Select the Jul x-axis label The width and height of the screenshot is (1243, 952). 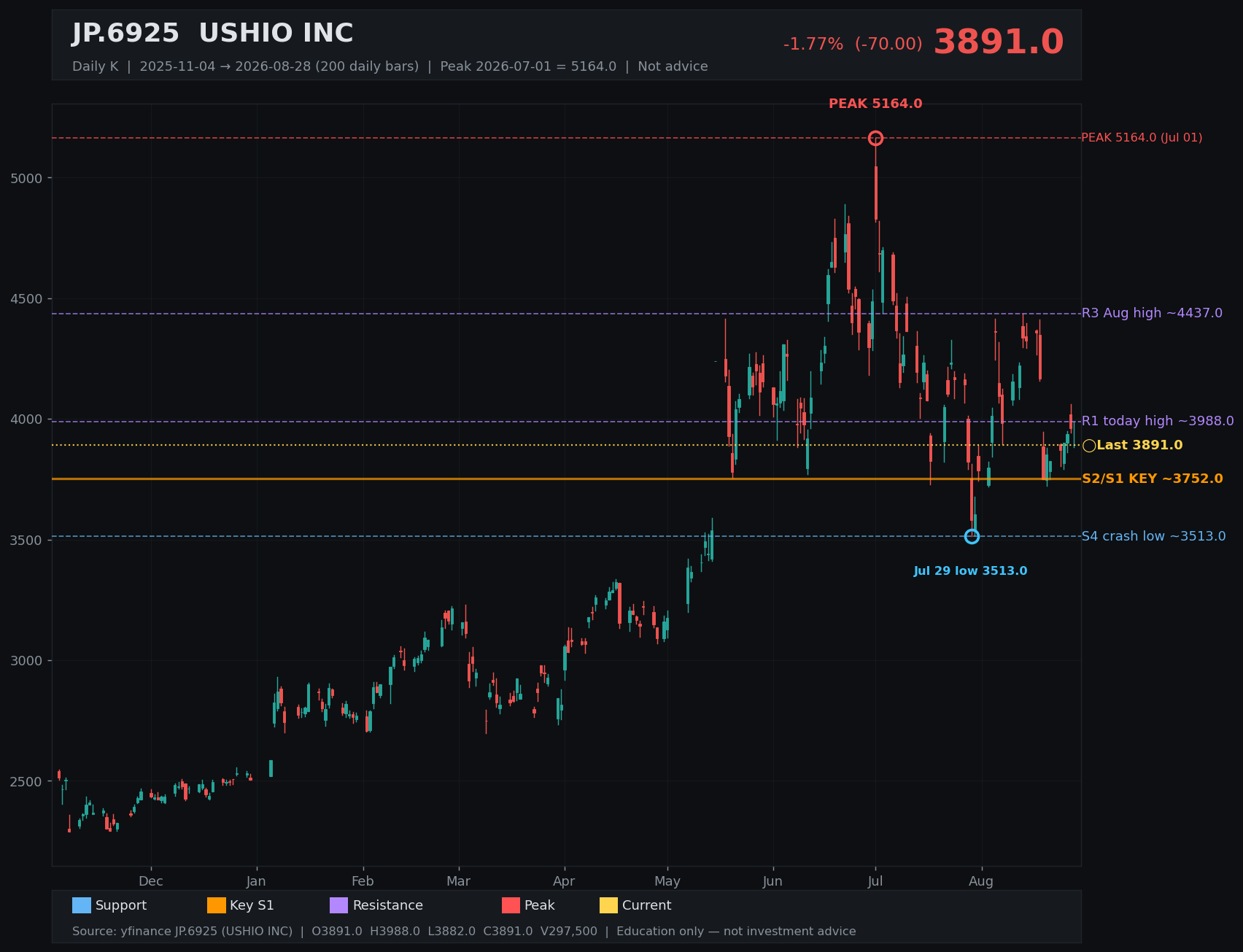point(875,881)
